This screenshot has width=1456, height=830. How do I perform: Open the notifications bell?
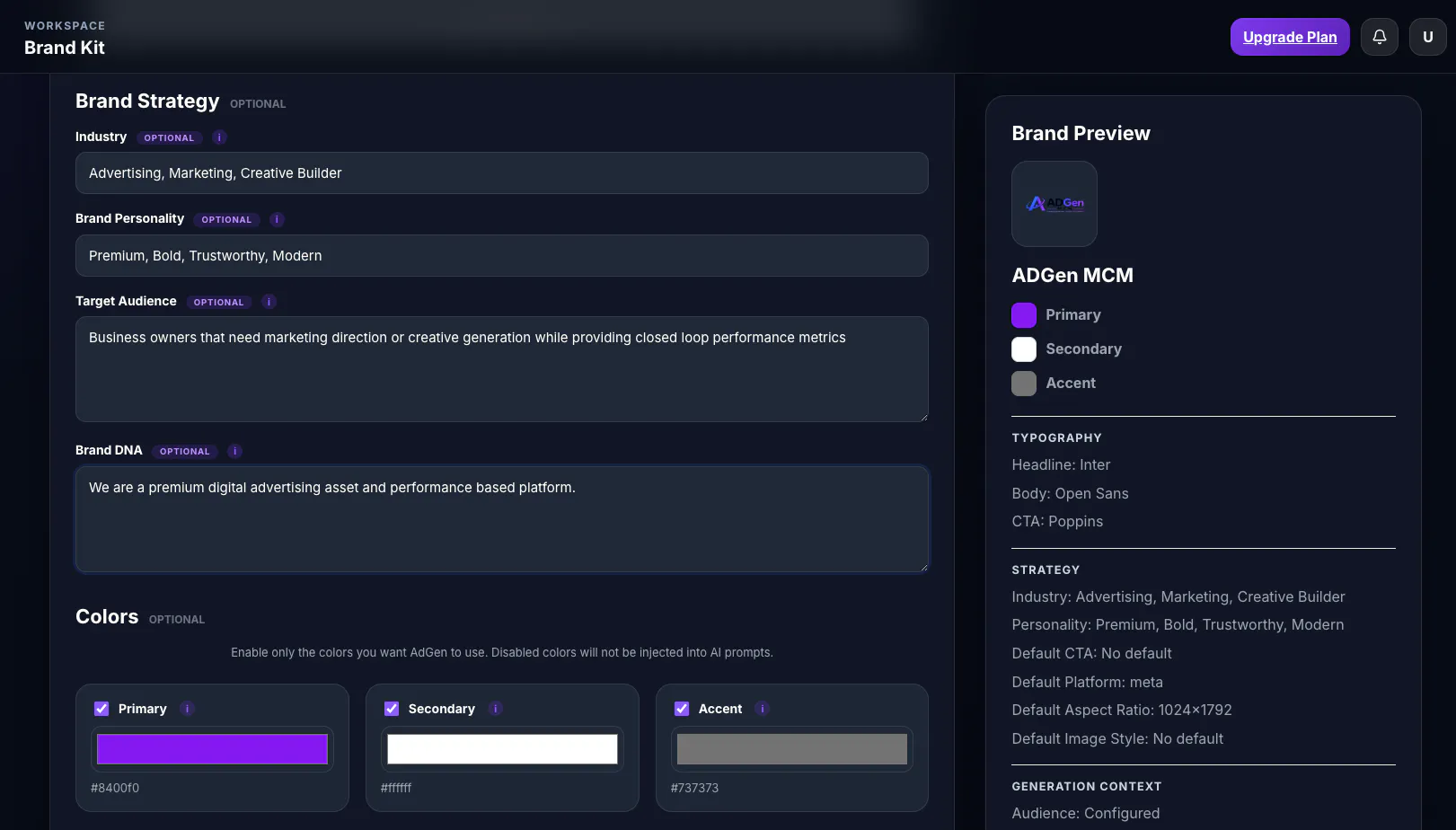tap(1379, 37)
